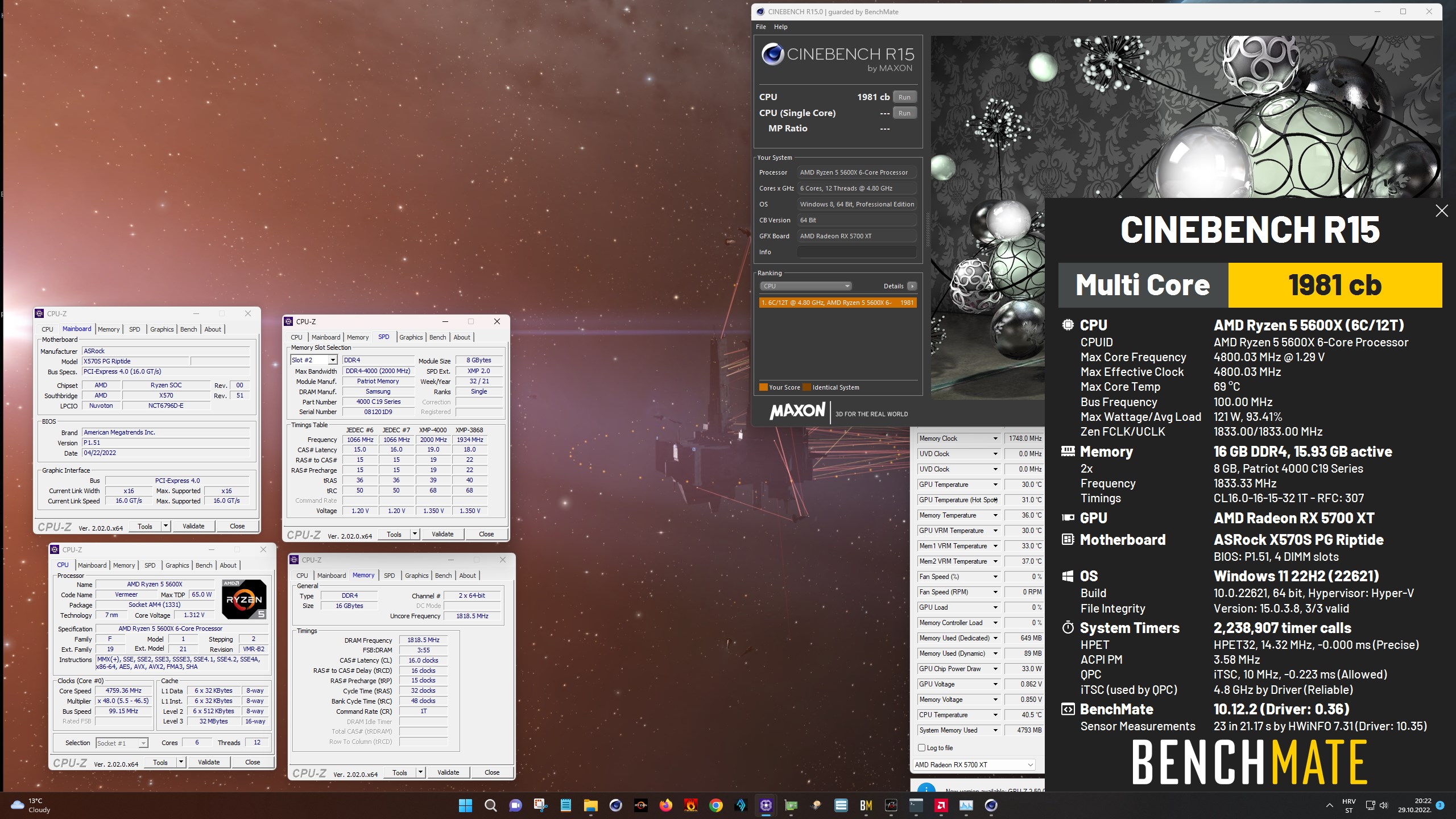This screenshot has height=819, width=1456.
Task: Open Ryzen Master taskbar icon
Action: coord(640,805)
